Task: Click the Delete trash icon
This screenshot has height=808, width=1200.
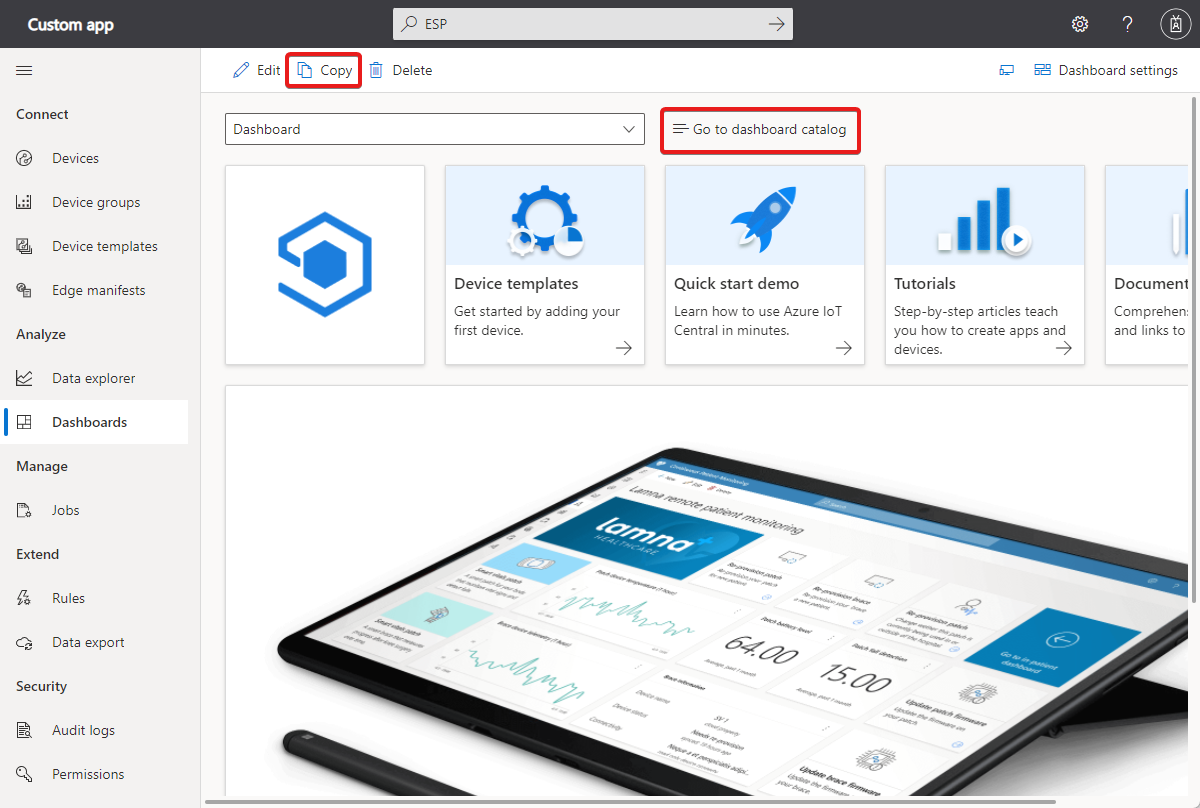Action: pyautogui.click(x=377, y=70)
